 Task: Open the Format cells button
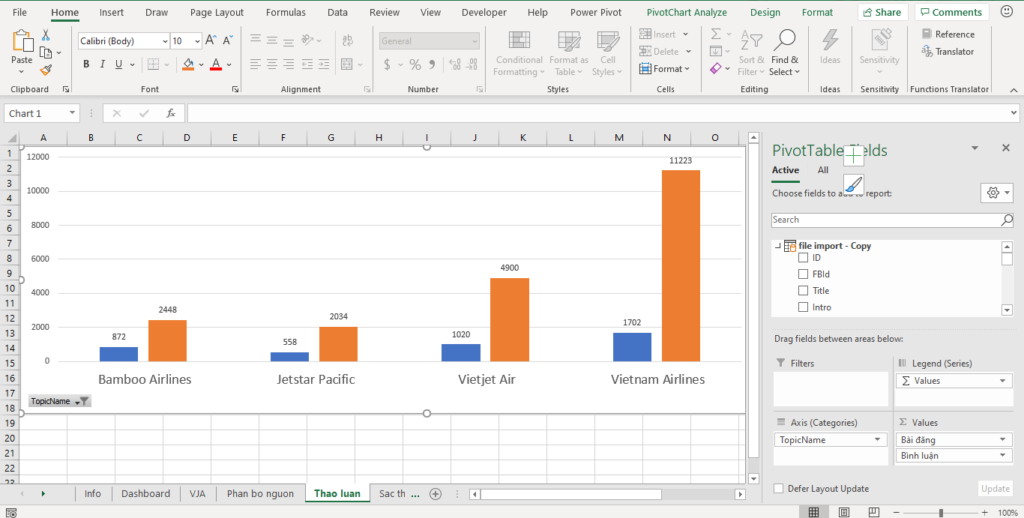click(664, 69)
